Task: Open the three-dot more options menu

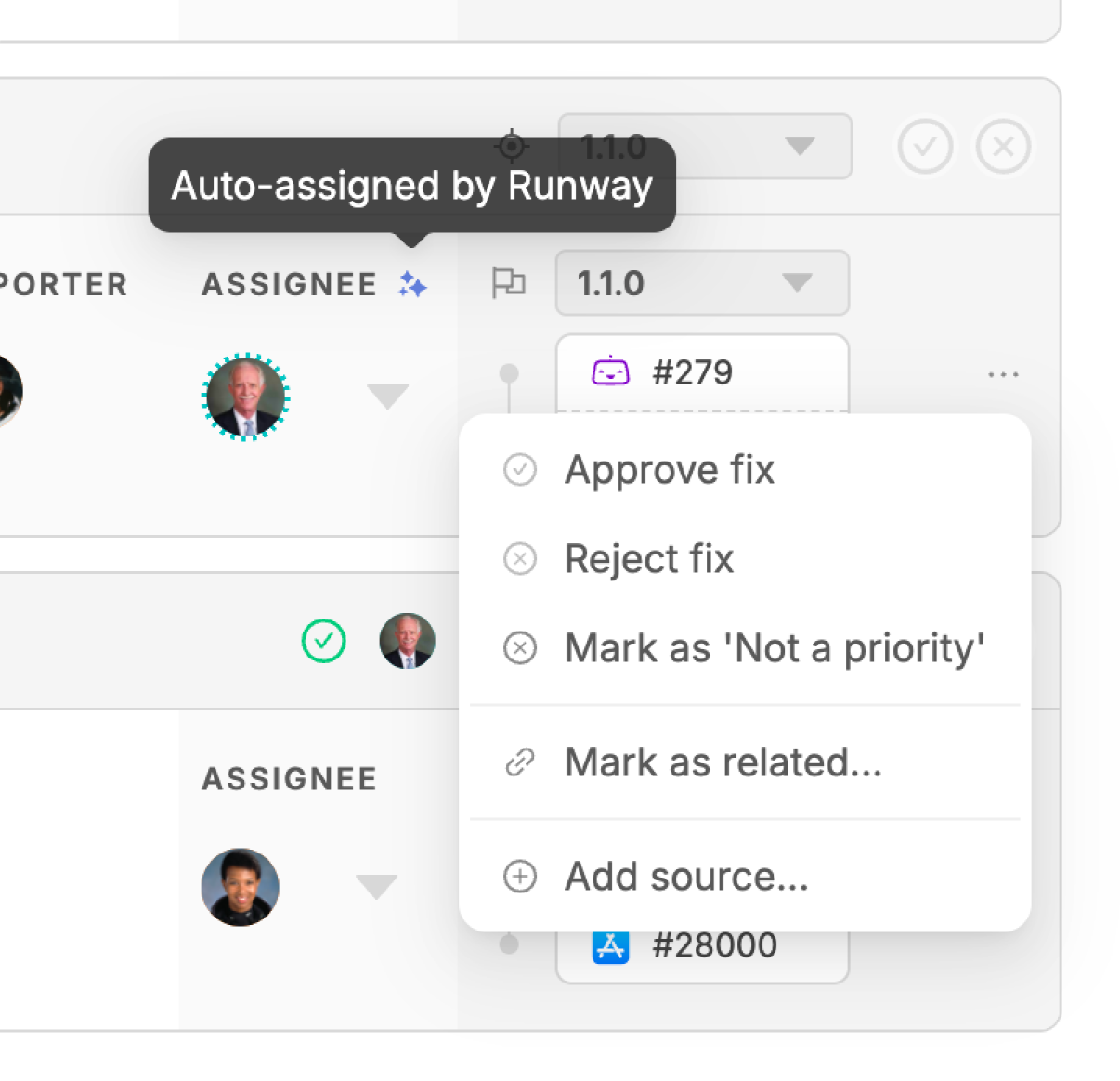Action: [1003, 374]
